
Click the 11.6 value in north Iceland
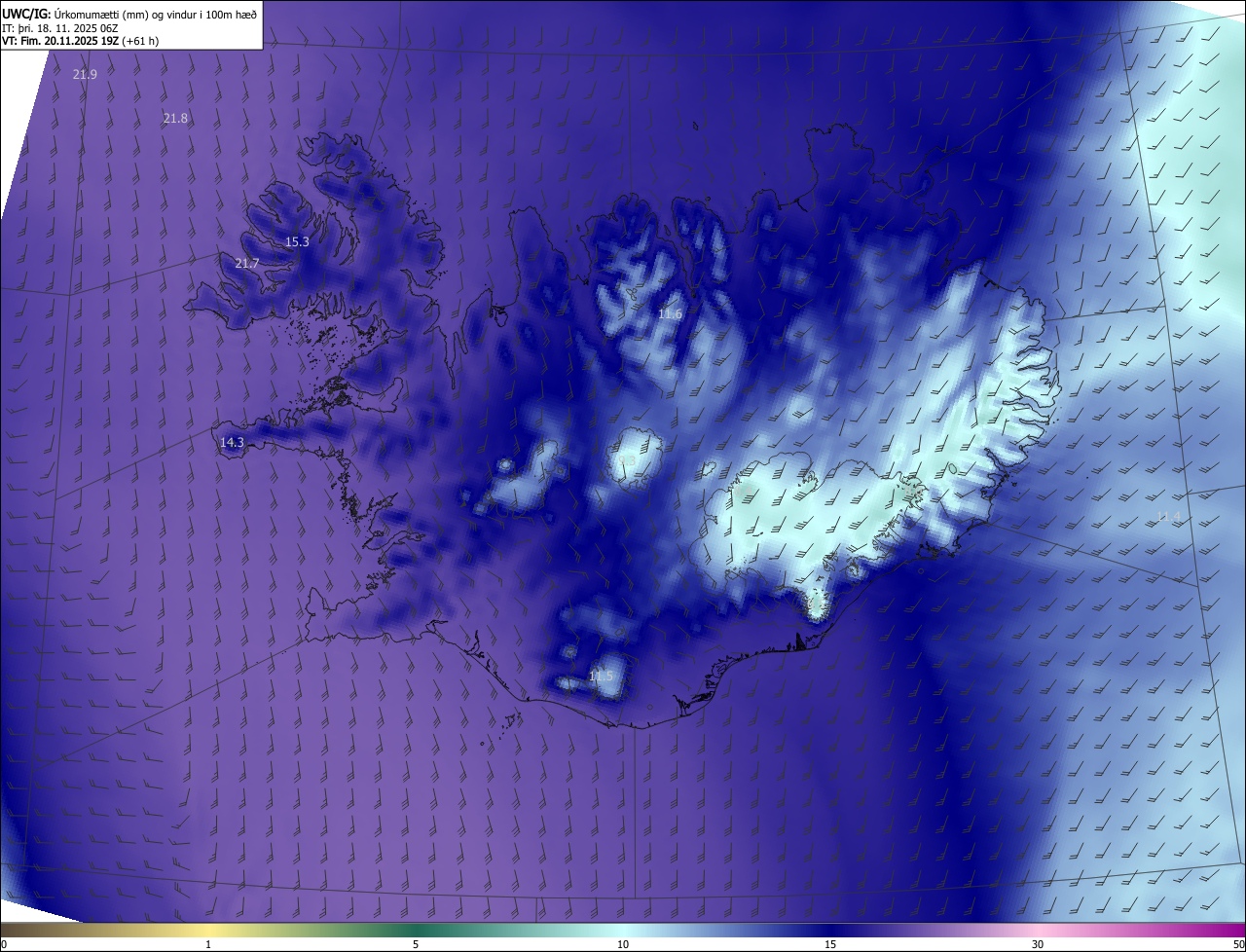pyautogui.click(x=670, y=314)
